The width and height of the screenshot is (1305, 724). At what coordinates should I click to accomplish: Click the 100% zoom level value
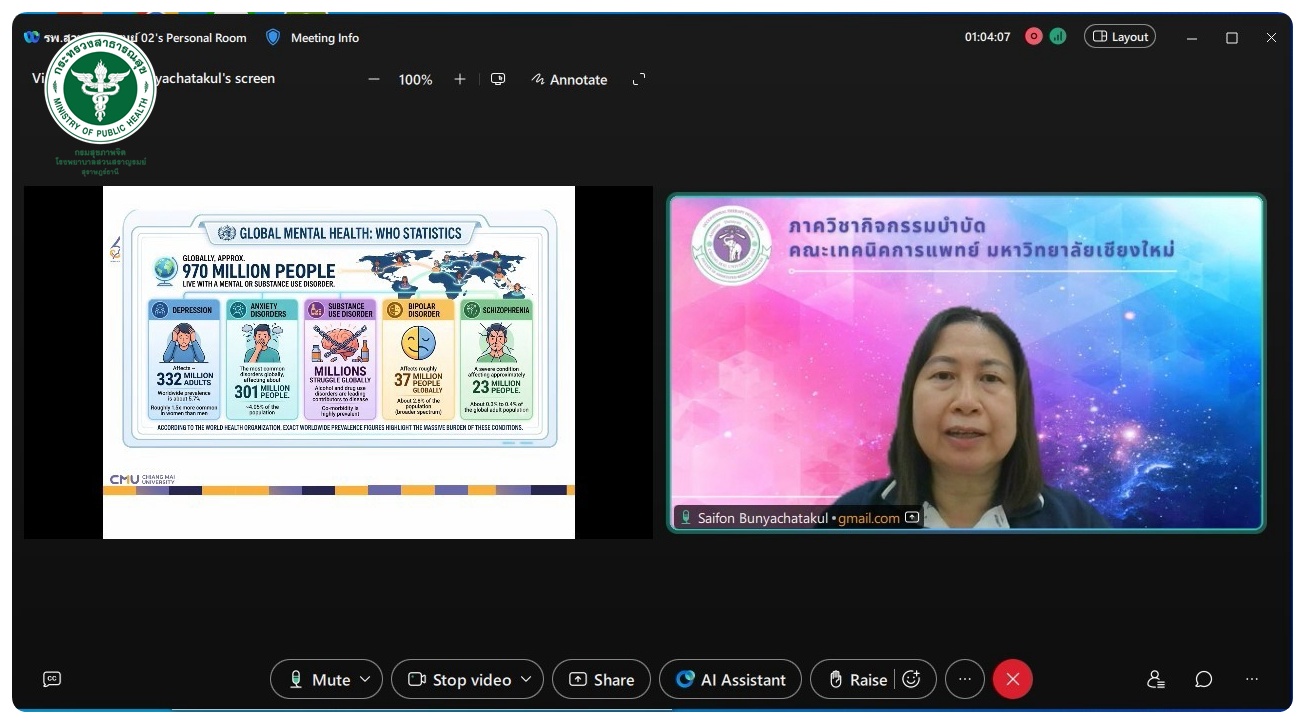pos(416,80)
